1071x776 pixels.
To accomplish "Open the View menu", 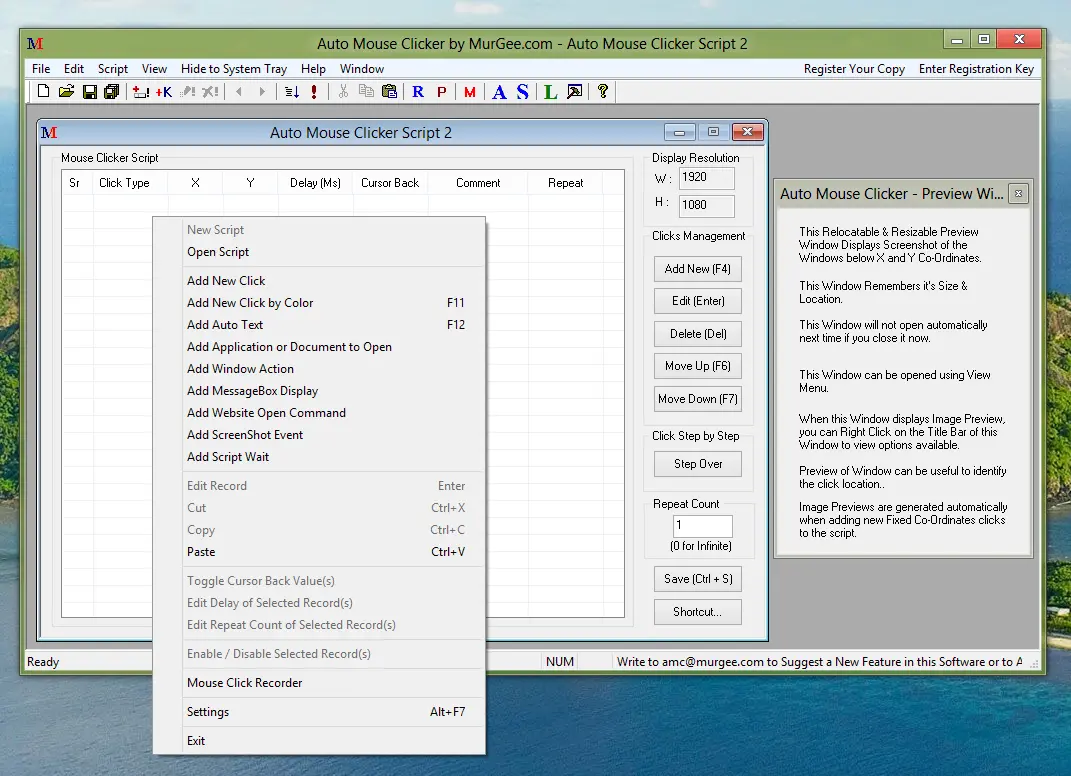I will click(x=154, y=69).
